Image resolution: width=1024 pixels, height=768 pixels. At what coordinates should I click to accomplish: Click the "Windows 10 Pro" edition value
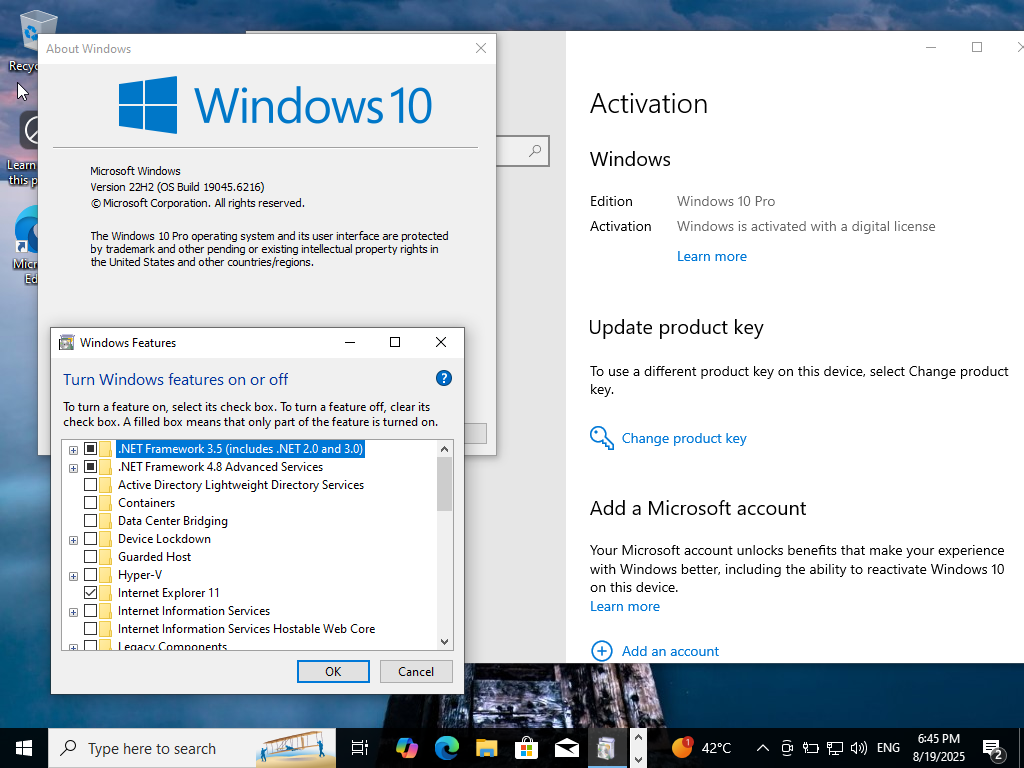click(x=726, y=201)
